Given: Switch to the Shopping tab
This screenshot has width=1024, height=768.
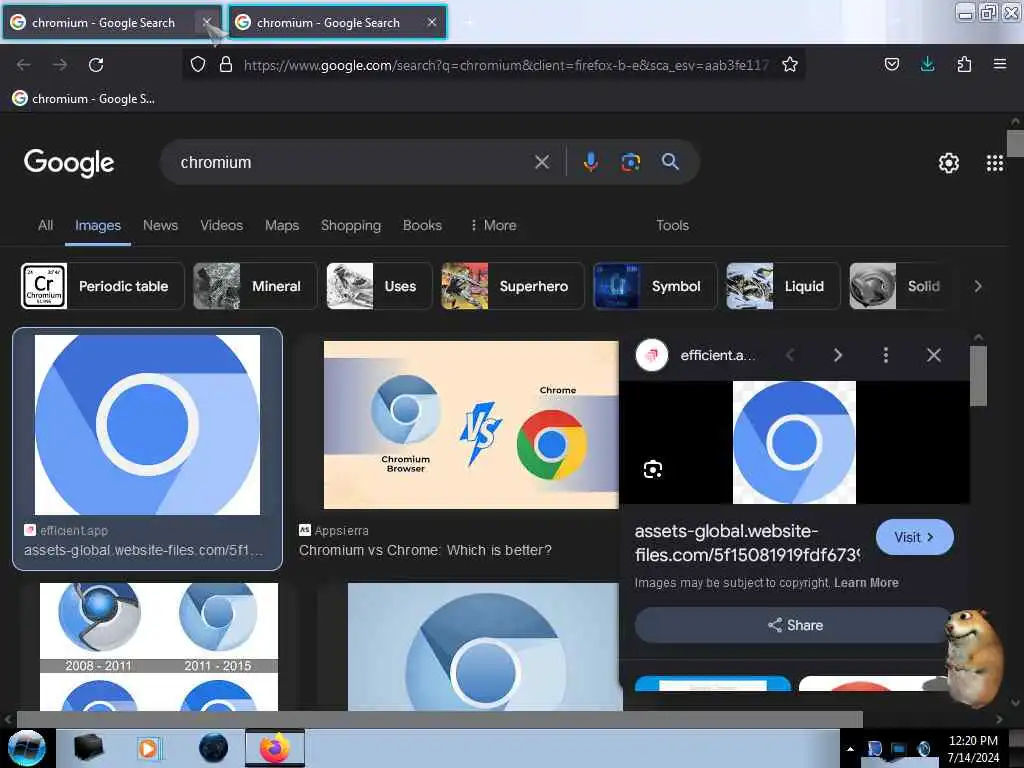Looking at the screenshot, I should click(x=351, y=225).
